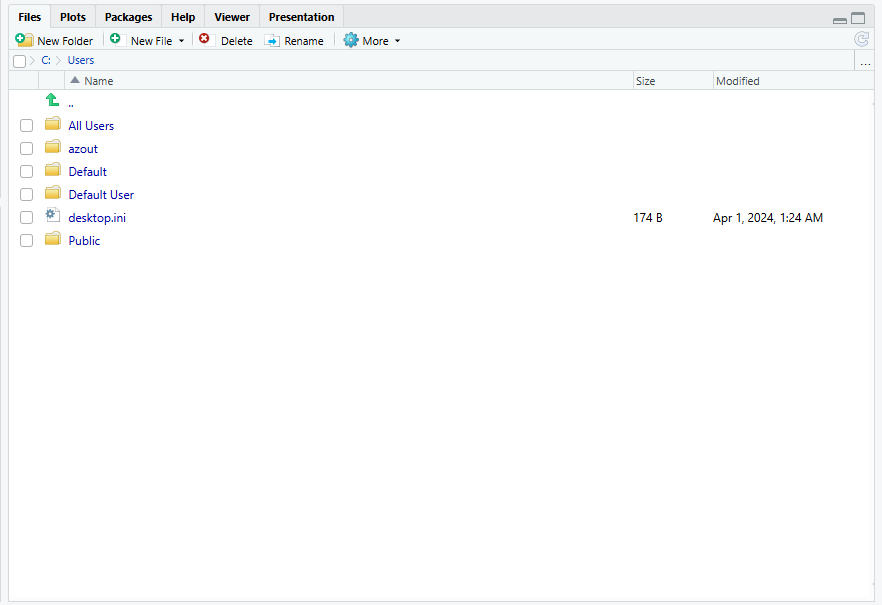Check the All Users row checkbox
The height and width of the screenshot is (605, 882).
[x=26, y=125]
